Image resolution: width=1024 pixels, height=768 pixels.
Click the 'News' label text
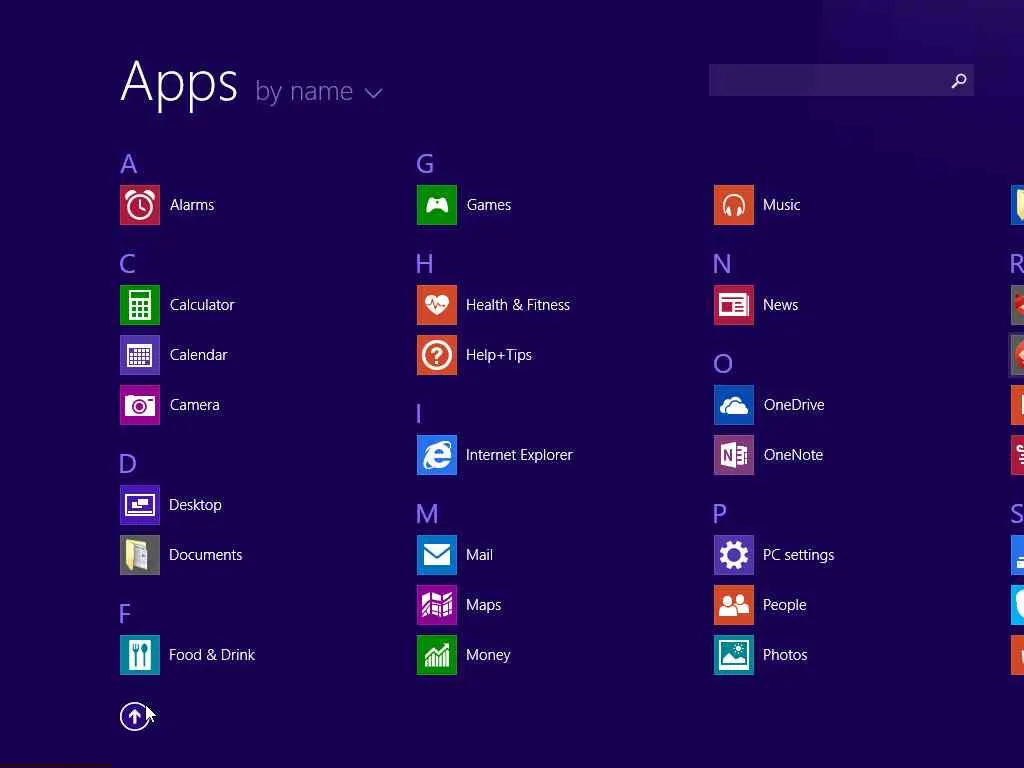780,305
